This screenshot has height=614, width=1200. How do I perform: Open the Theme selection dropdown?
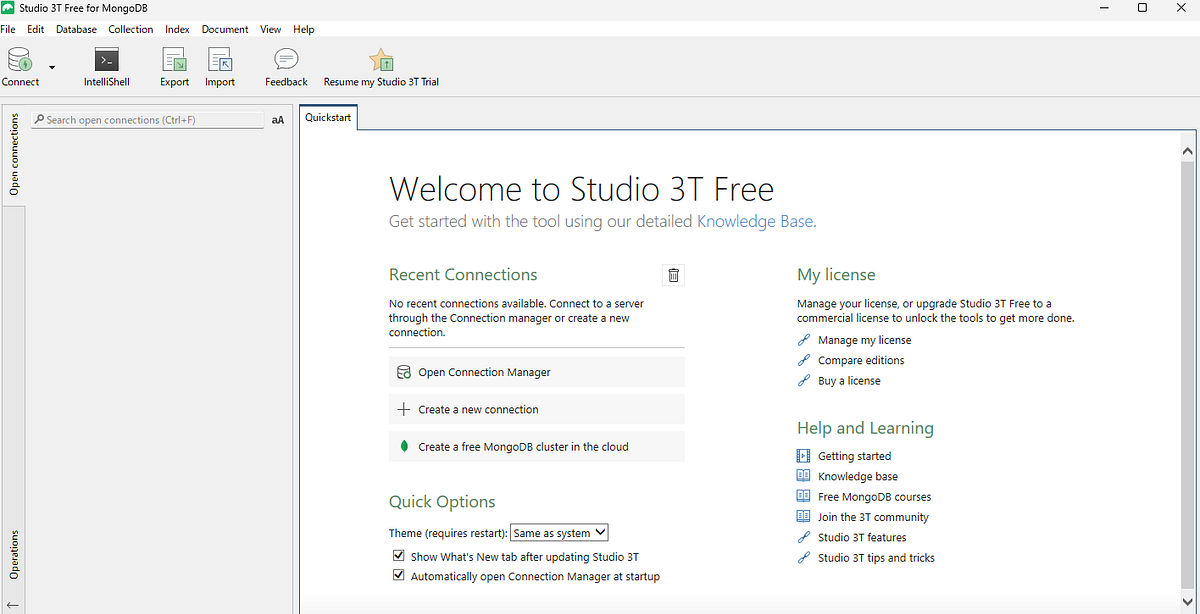point(558,532)
